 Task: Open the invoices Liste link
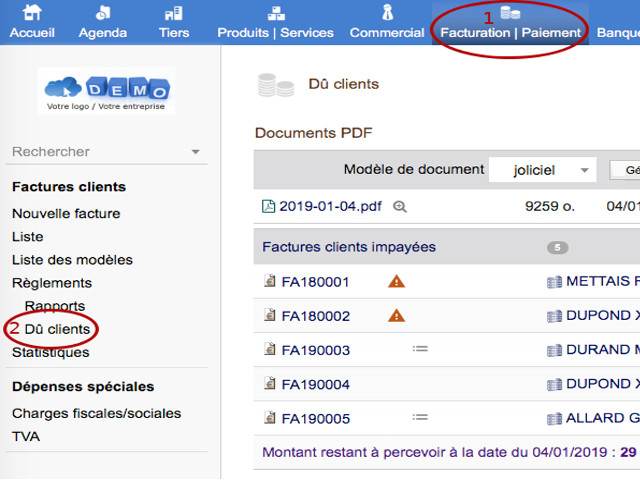click(27, 237)
